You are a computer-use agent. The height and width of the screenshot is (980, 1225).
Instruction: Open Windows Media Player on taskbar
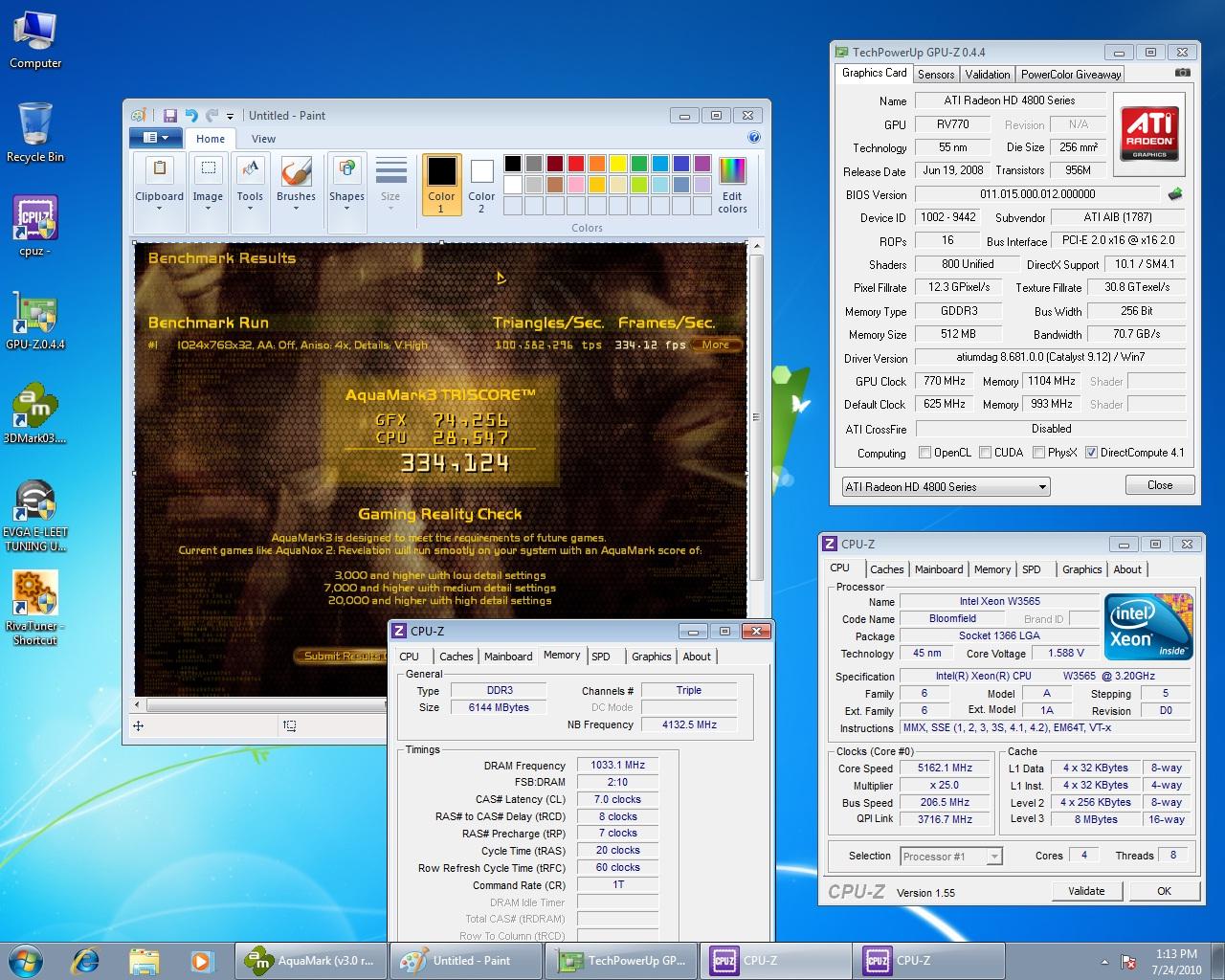pos(201,961)
